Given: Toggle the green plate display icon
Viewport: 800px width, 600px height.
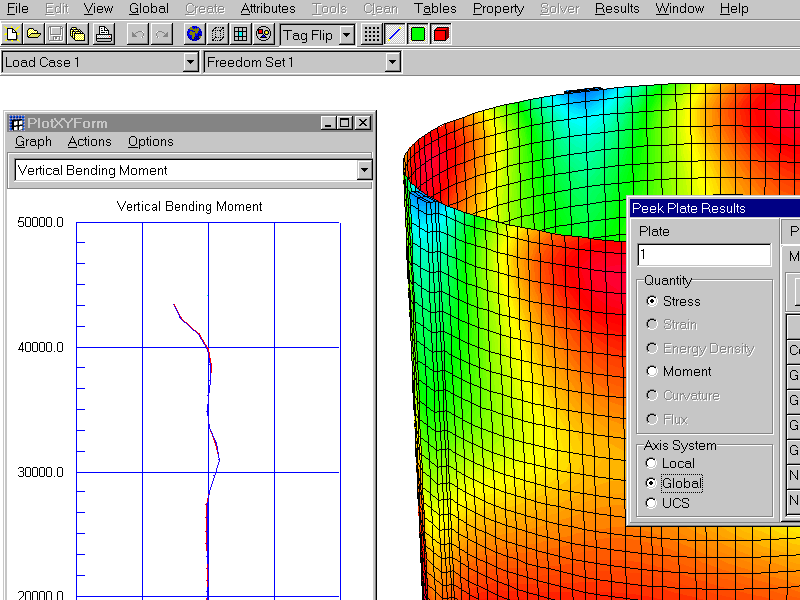Looking at the screenshot, I should coord(417,34).
